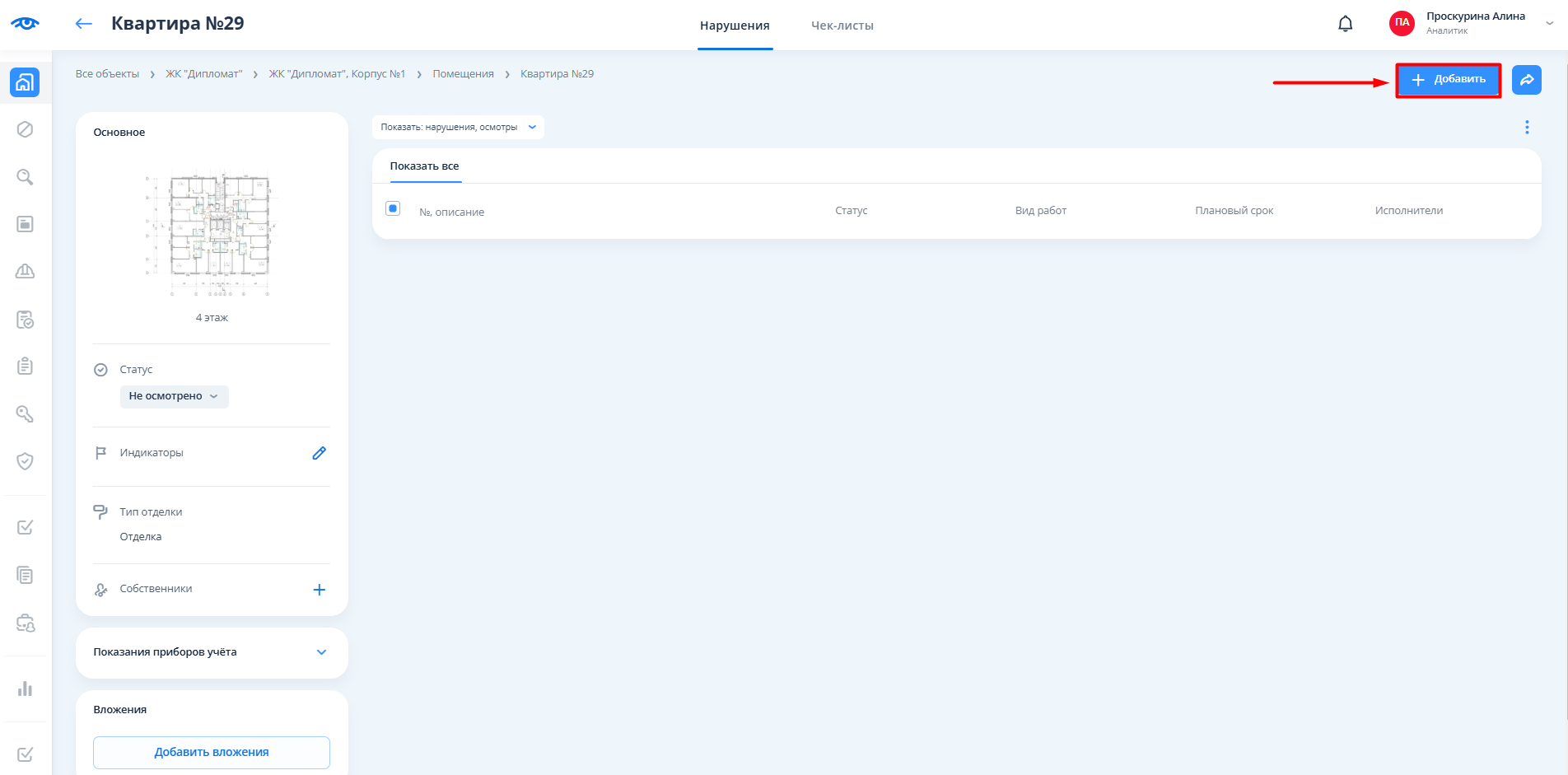1568x775 pixels.
Task: Click the back arrow next to Квартира №29
Action: tap(83, 24)
